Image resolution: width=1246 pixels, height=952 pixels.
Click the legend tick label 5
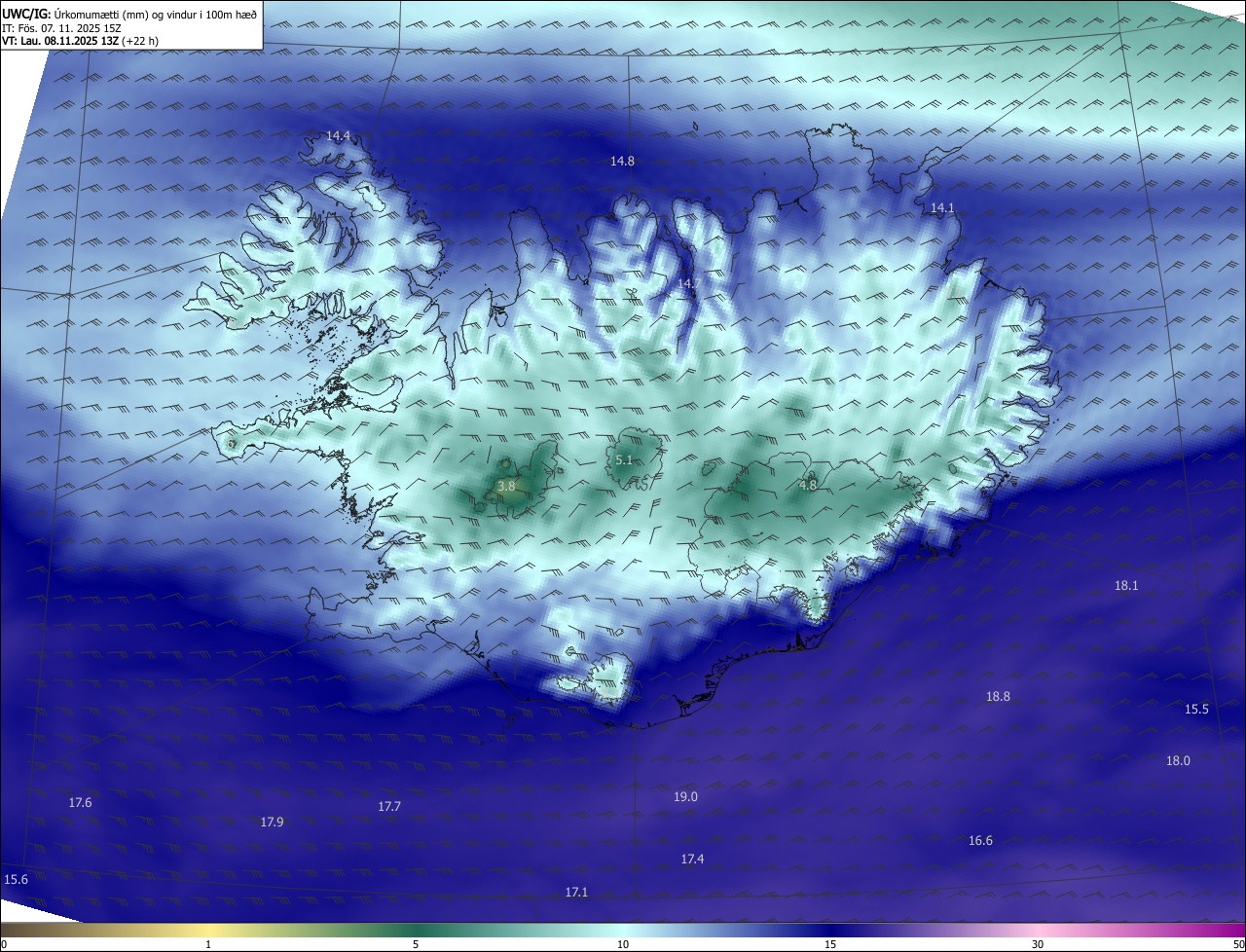click(x=416, y=944)
